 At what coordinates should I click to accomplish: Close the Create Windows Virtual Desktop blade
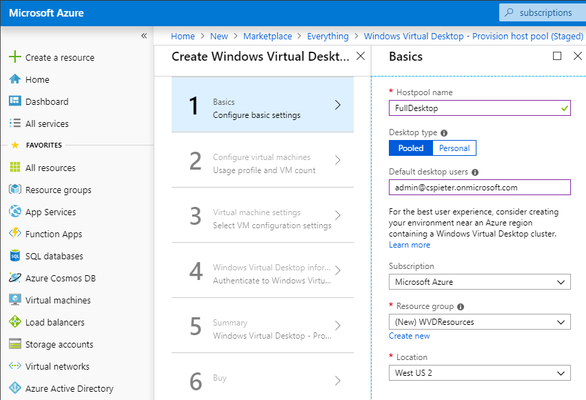(360, 56)
